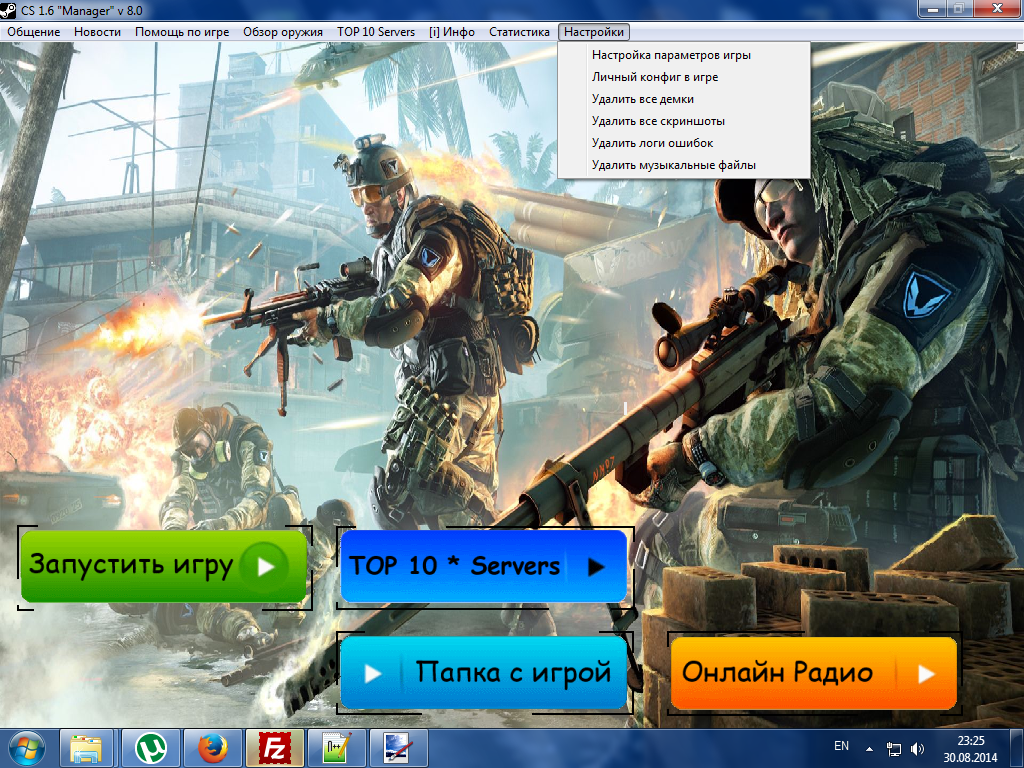Image resolution: width=1024 pixels, height=768 pixels.
Task: Click the green Запустить игру button
Action: (163, 566)
